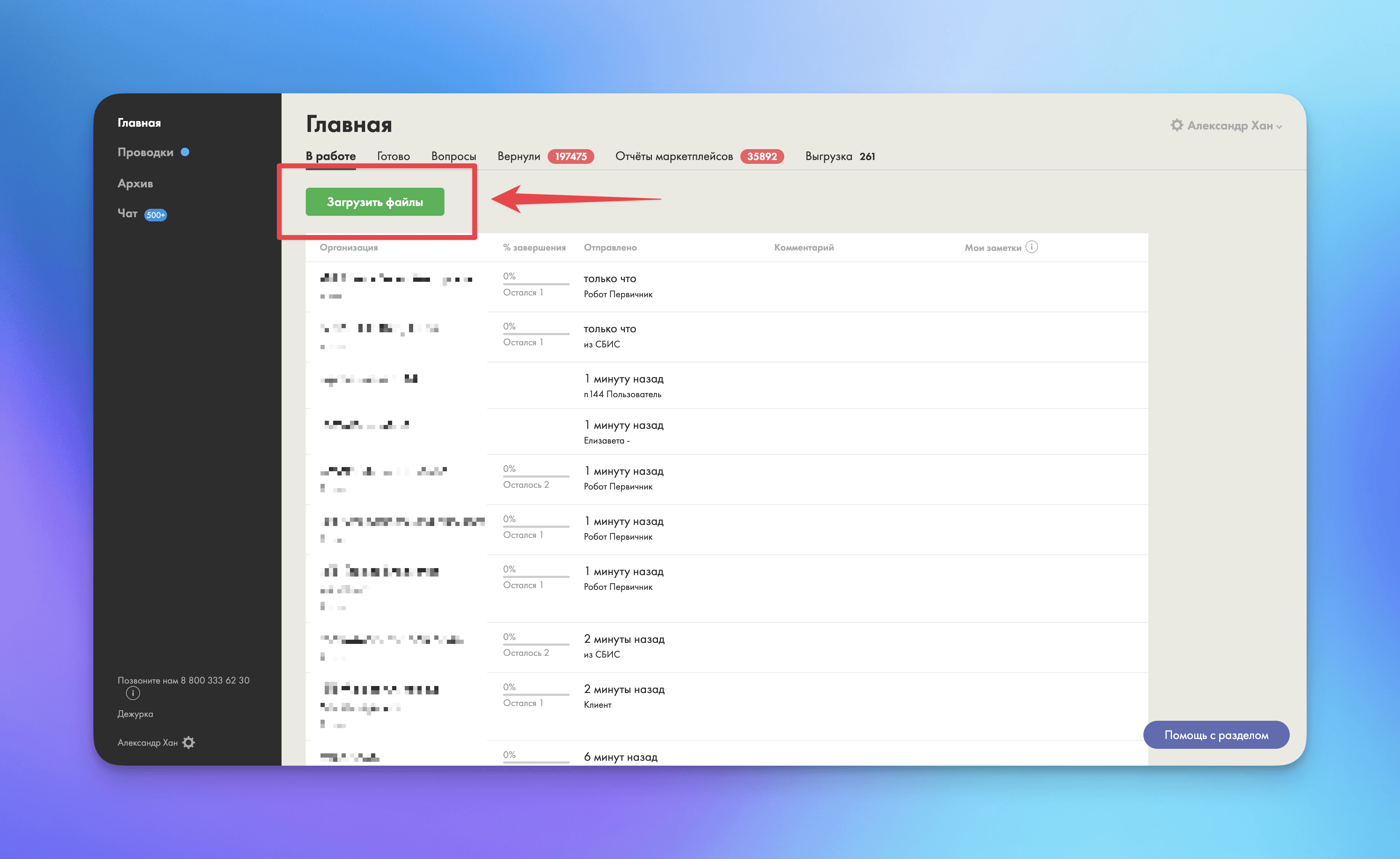Viewport: 1400px width, 859px height.
Task: Click the gear icon in top-right header
Action: (1177, 125)
